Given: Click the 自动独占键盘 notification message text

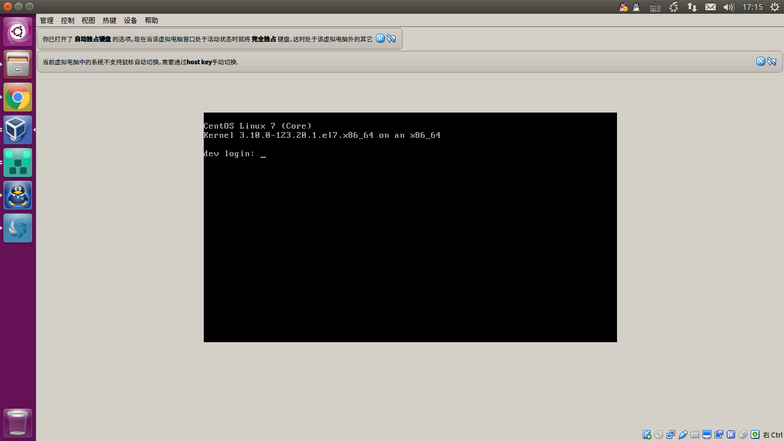Looking at the screenshot, I should [207, 39].
